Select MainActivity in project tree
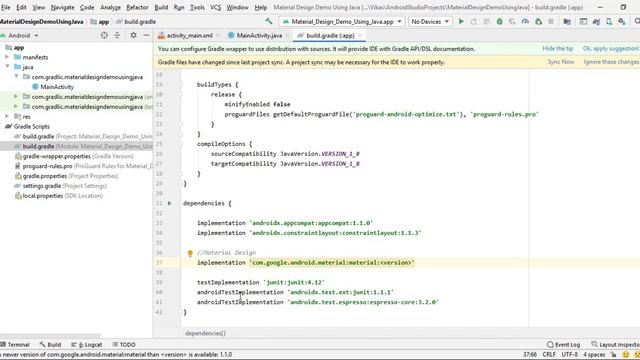This screenshot has height=360, width=640. click(57, 87)
